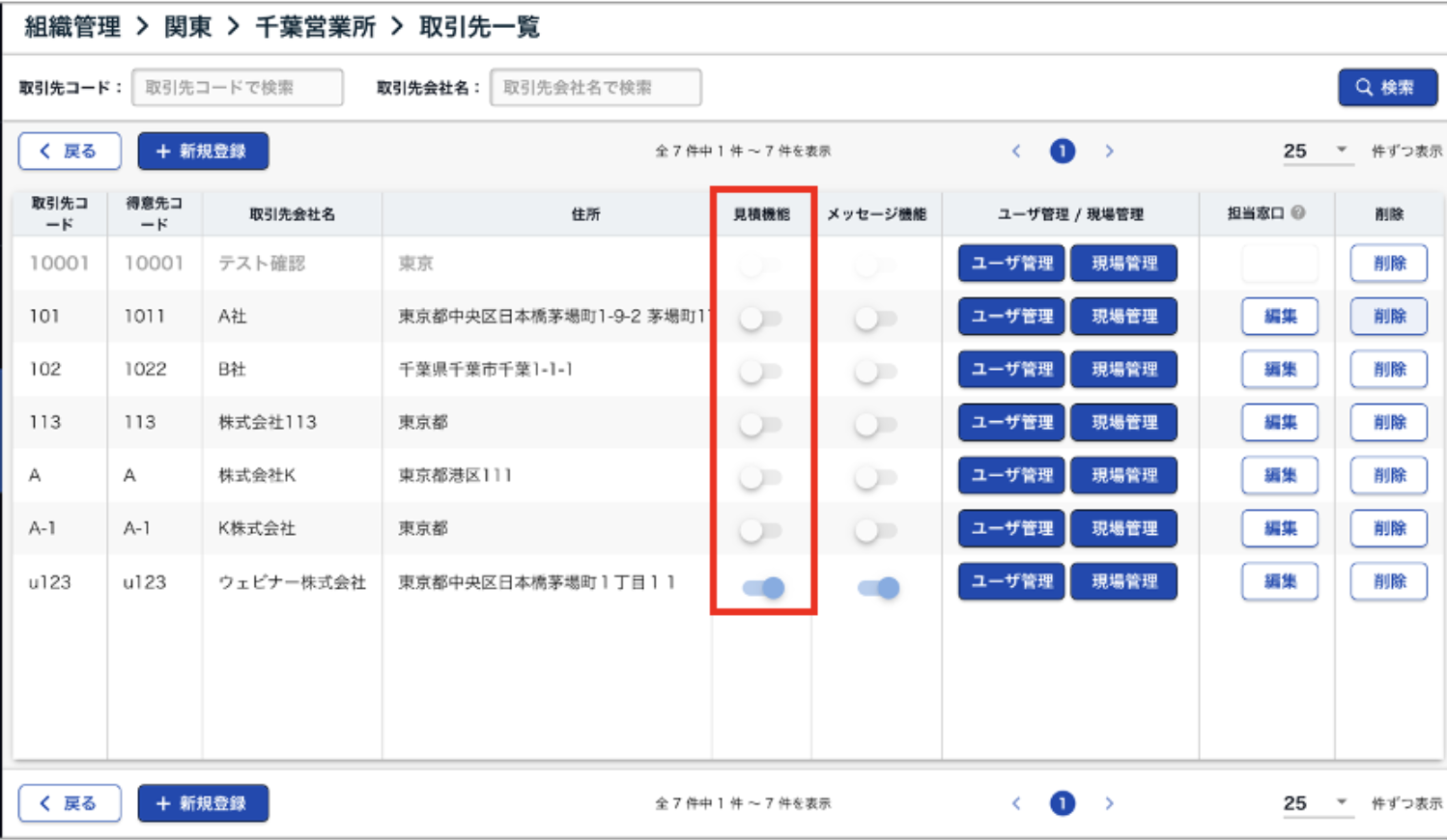Open the bottom 25 件ずつ表示 dropdown

(x=1316, y=803)
